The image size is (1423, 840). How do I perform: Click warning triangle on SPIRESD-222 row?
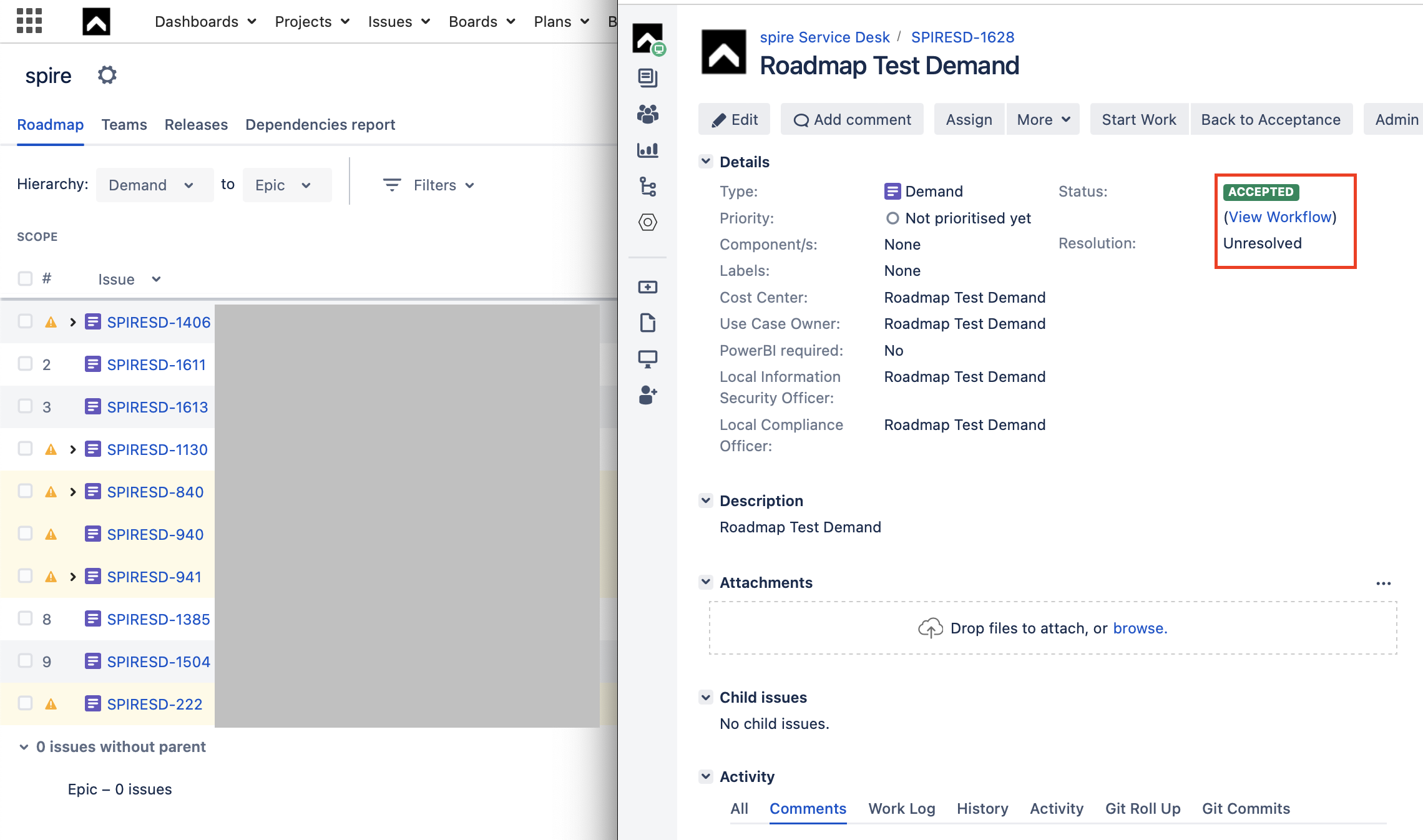(x=51, y=705)
